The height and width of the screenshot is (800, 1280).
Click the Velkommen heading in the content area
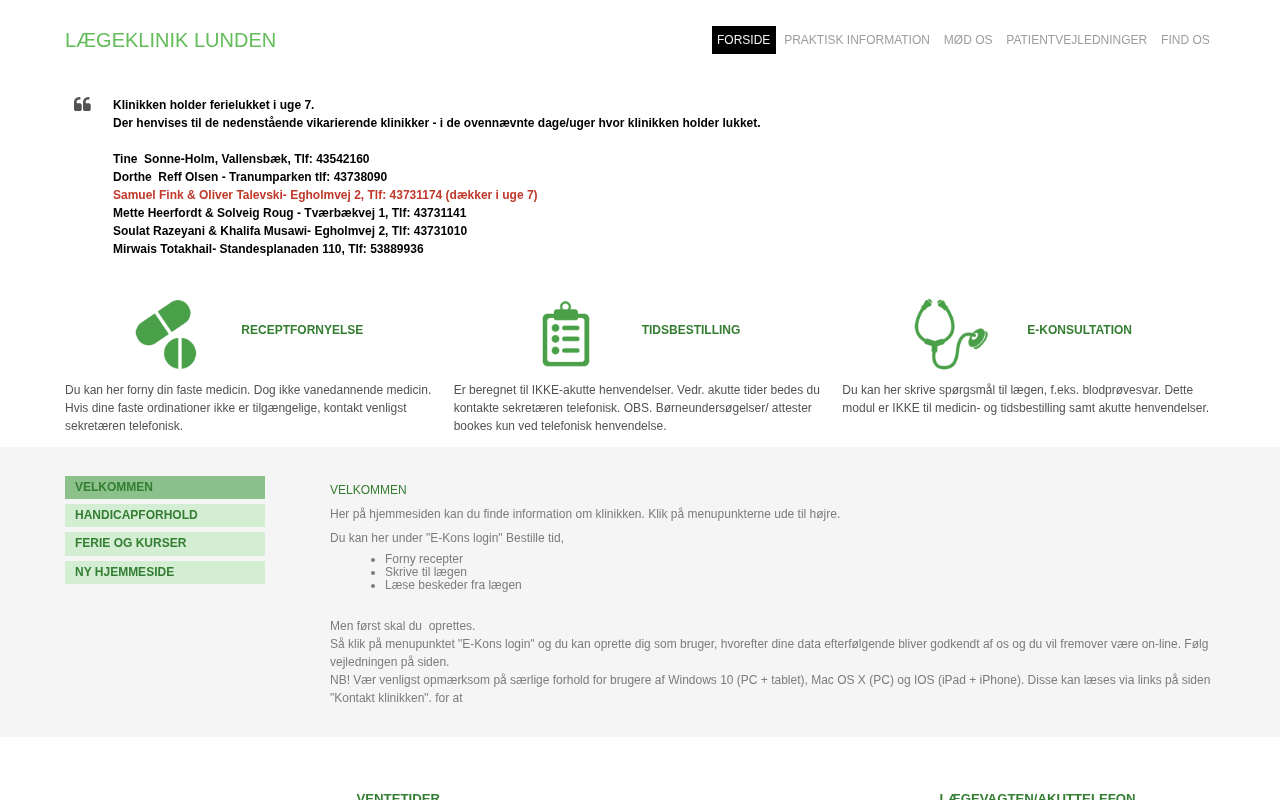(368, 490)
